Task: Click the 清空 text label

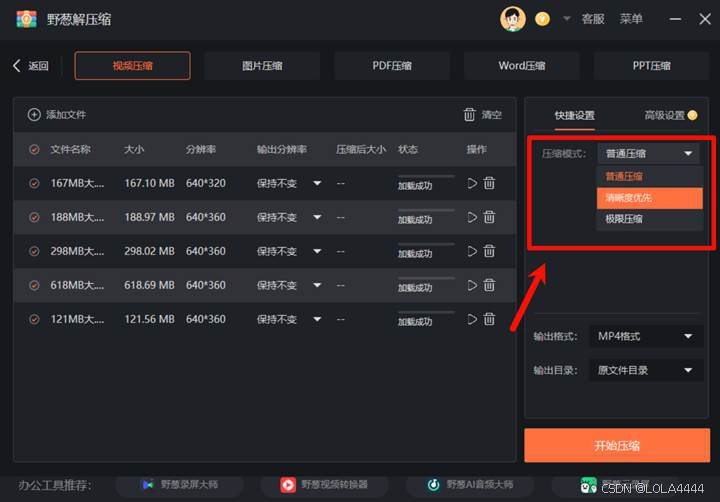Action: point(491,114)
